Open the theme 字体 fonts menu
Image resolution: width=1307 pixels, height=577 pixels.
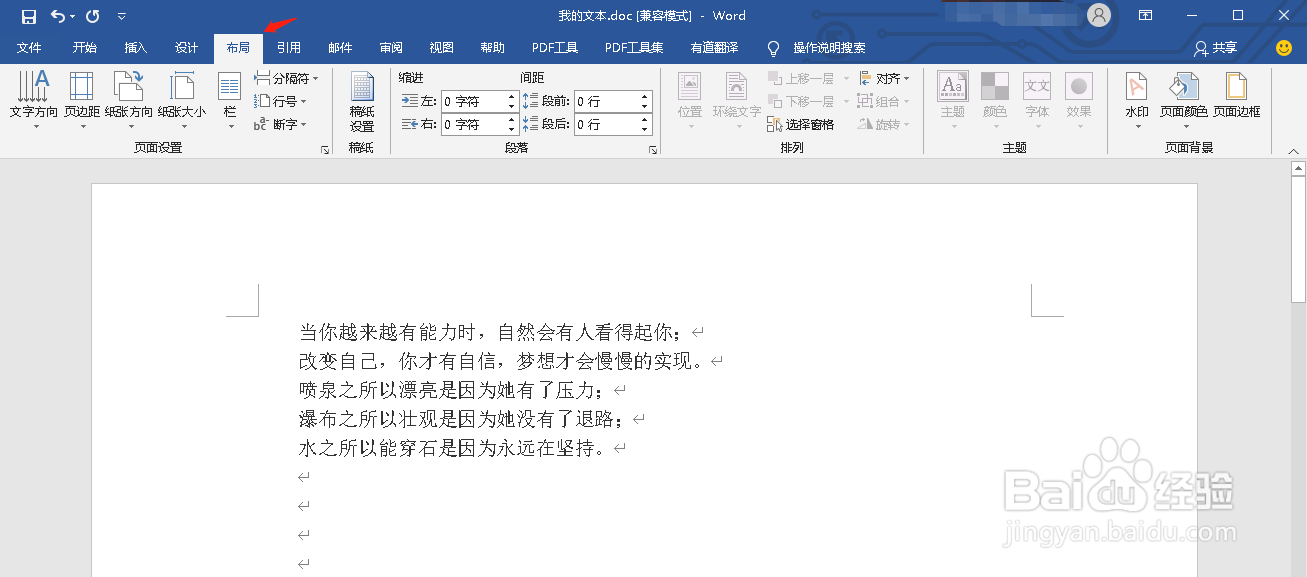point(1037,100)
